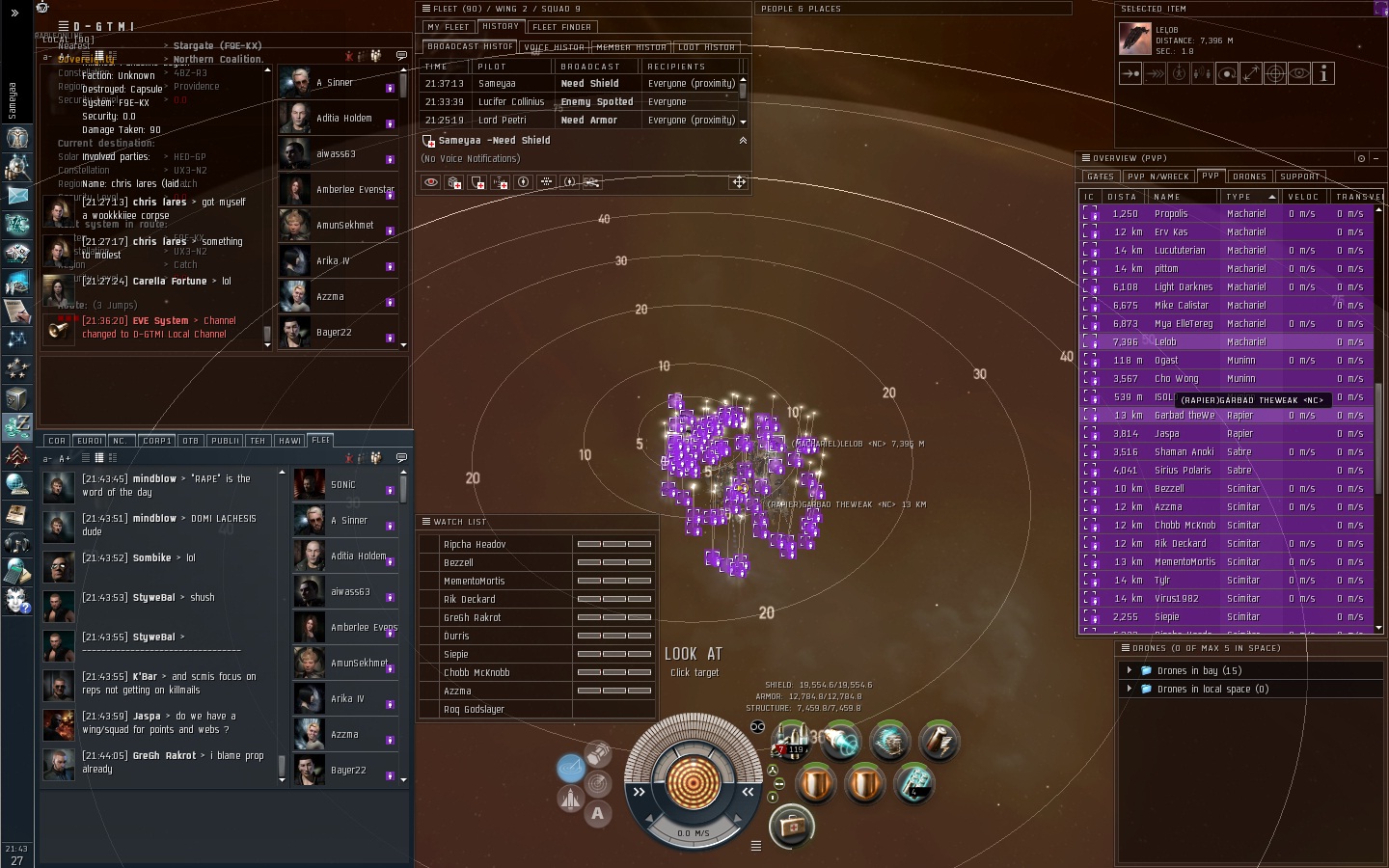Switch overview to the Support tab
The width and height of the screenshot is (1389, 868).
click(x=1300, y=176)
